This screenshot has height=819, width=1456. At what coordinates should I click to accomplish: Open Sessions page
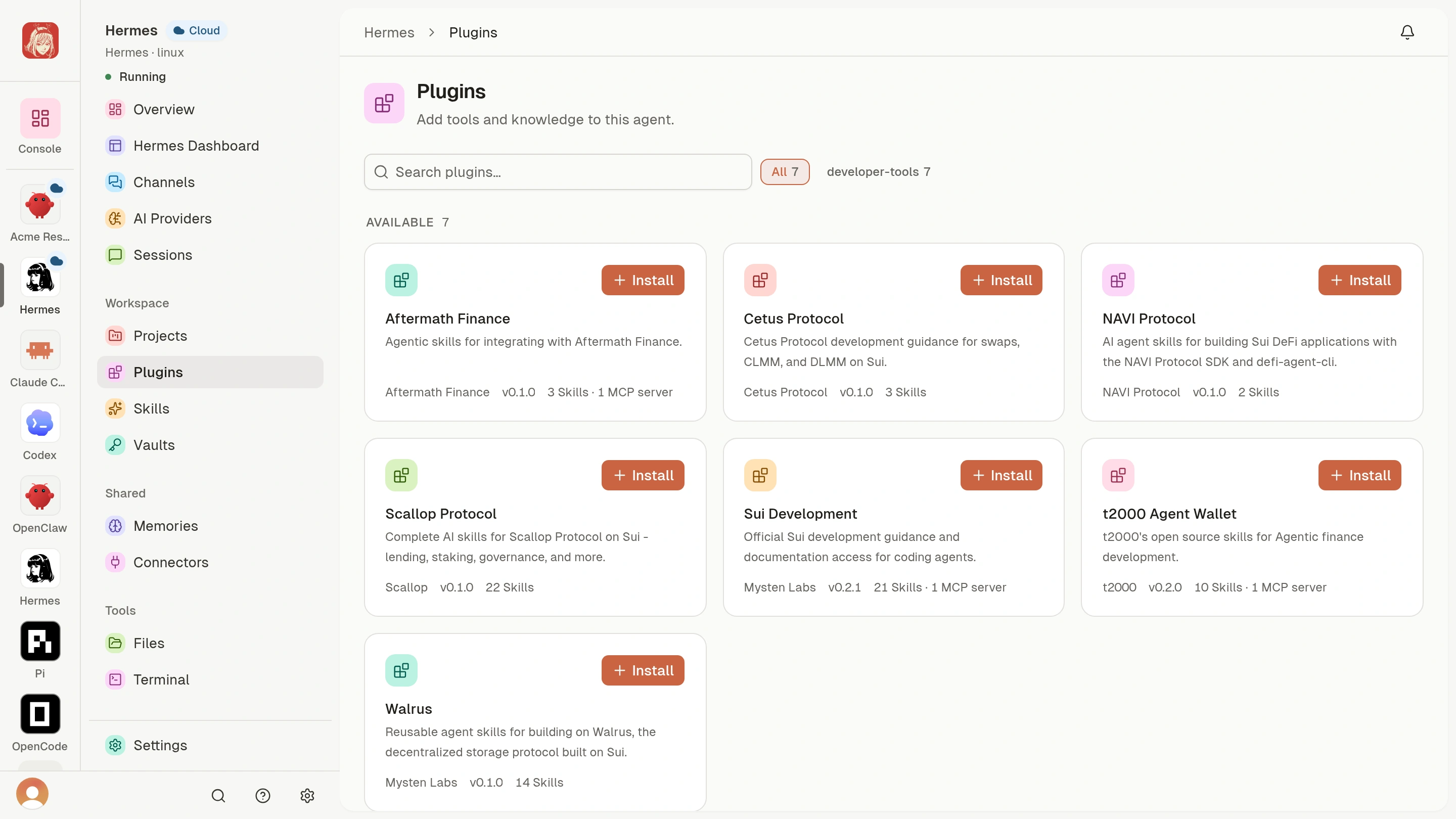click(210, 255)
